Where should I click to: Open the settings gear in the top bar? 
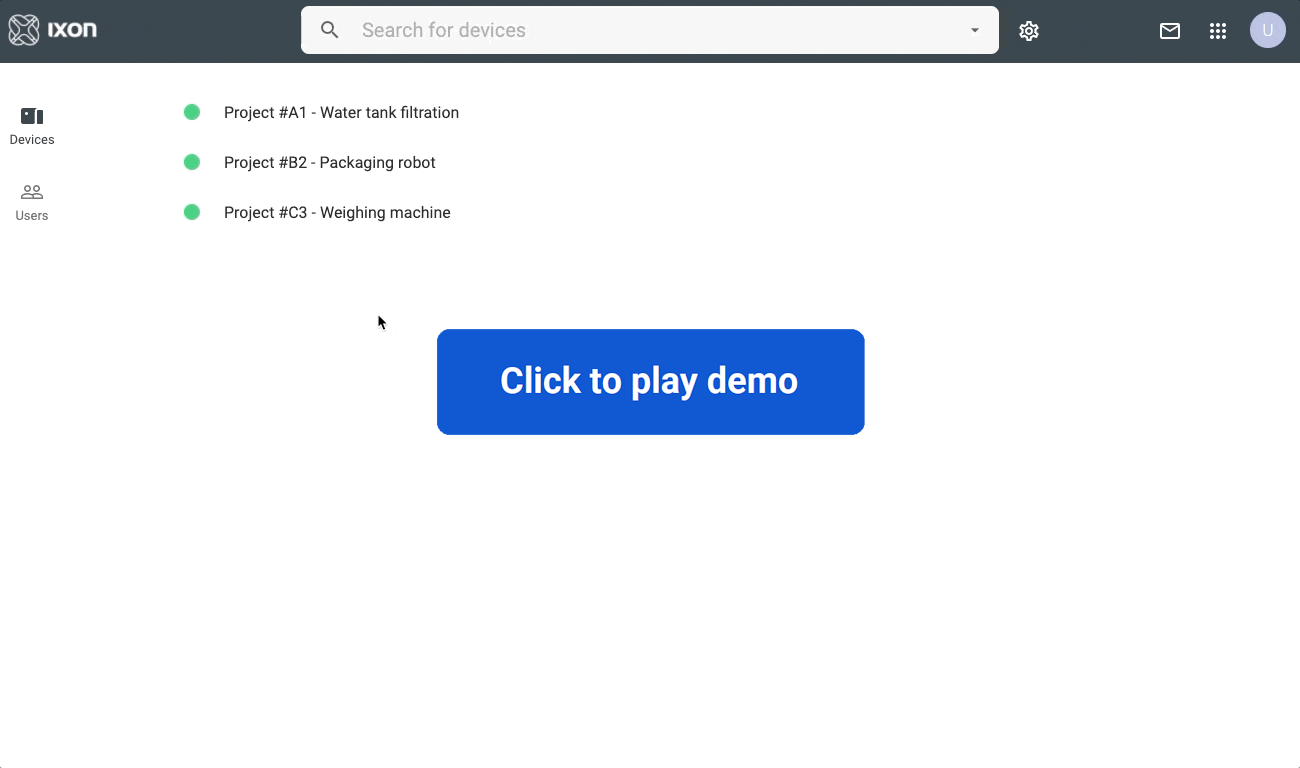point(1028,30)
